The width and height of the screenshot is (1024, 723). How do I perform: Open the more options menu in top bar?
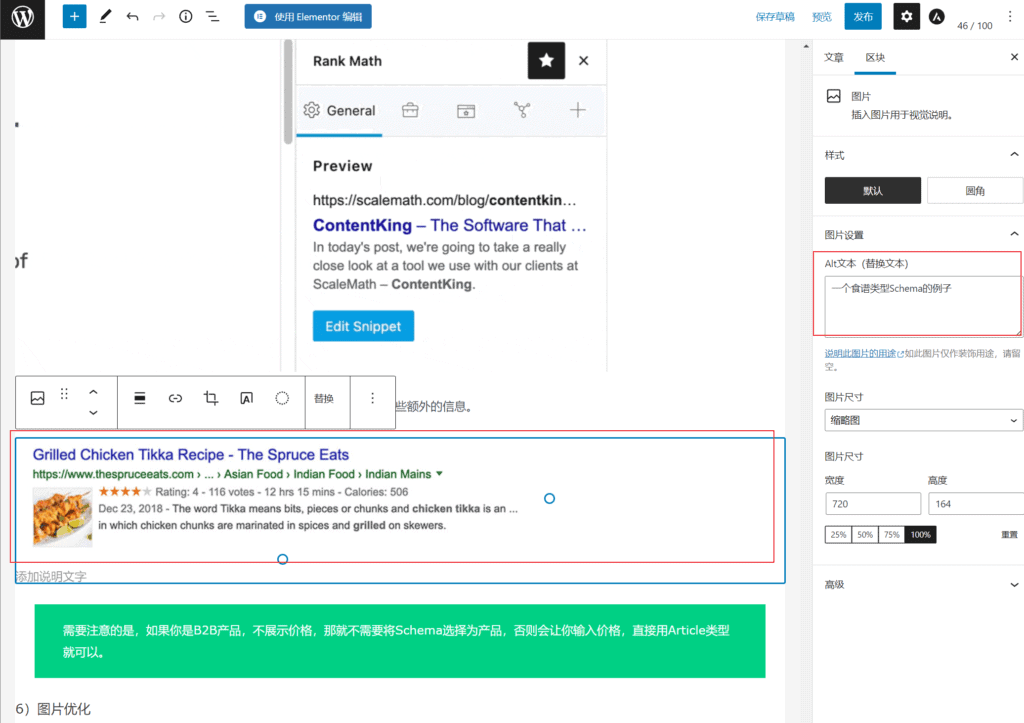tap(1010, 17)
